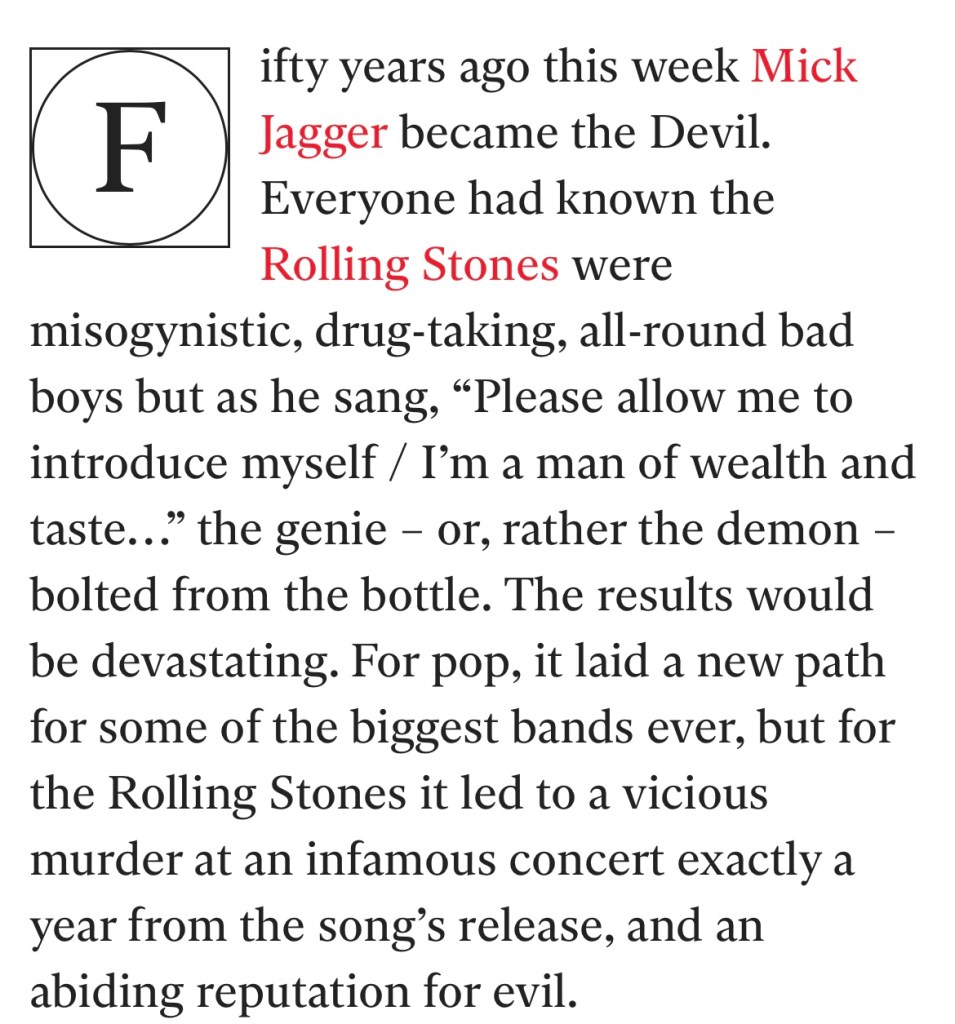Click the word infamous before concert
Screen dimensions: 955x1024
tap(401, 859)
